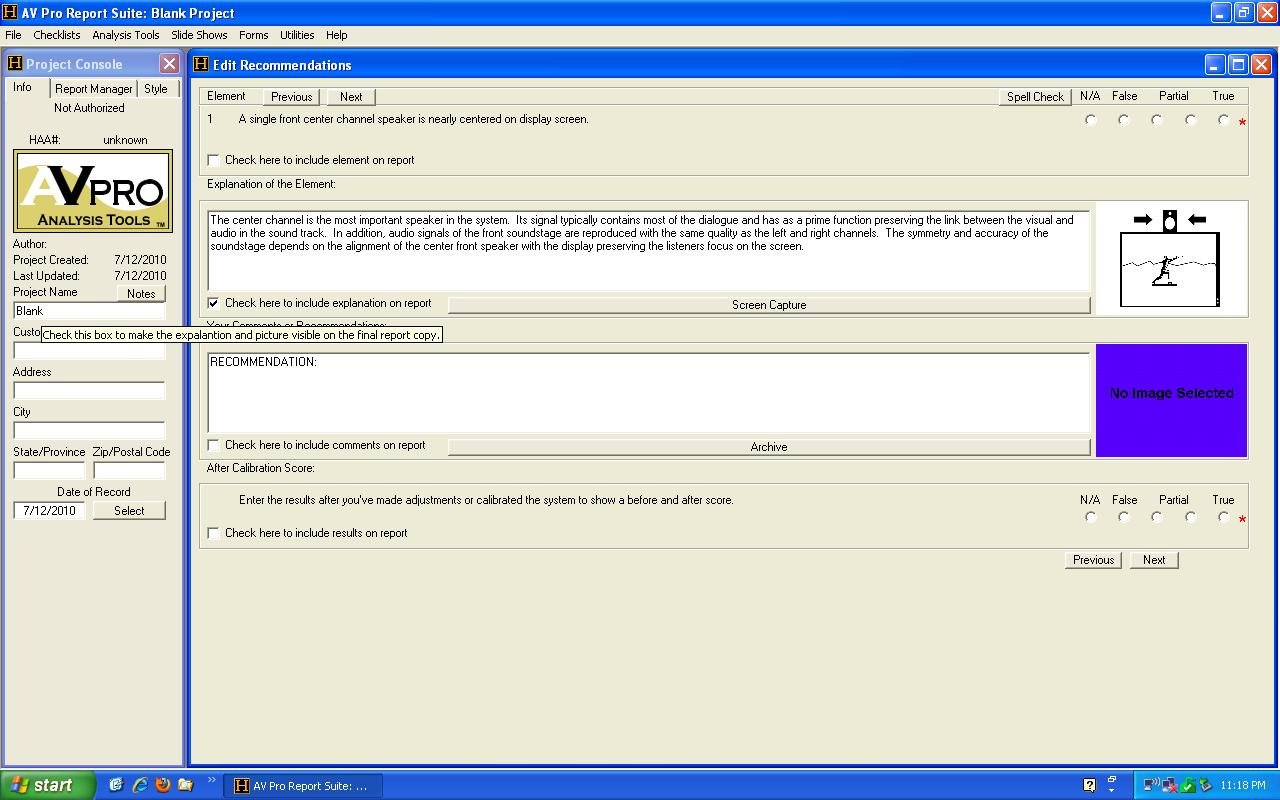This screenshot has width=1280, height=800.
Task: Switch to the Report Manager tab
Action: (x=93, y=89)
